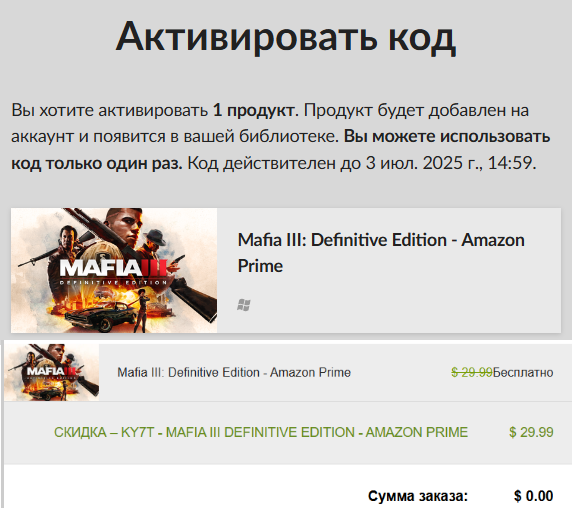
Task: Open the large Mafia III cover image
Action: click(114, 270)
